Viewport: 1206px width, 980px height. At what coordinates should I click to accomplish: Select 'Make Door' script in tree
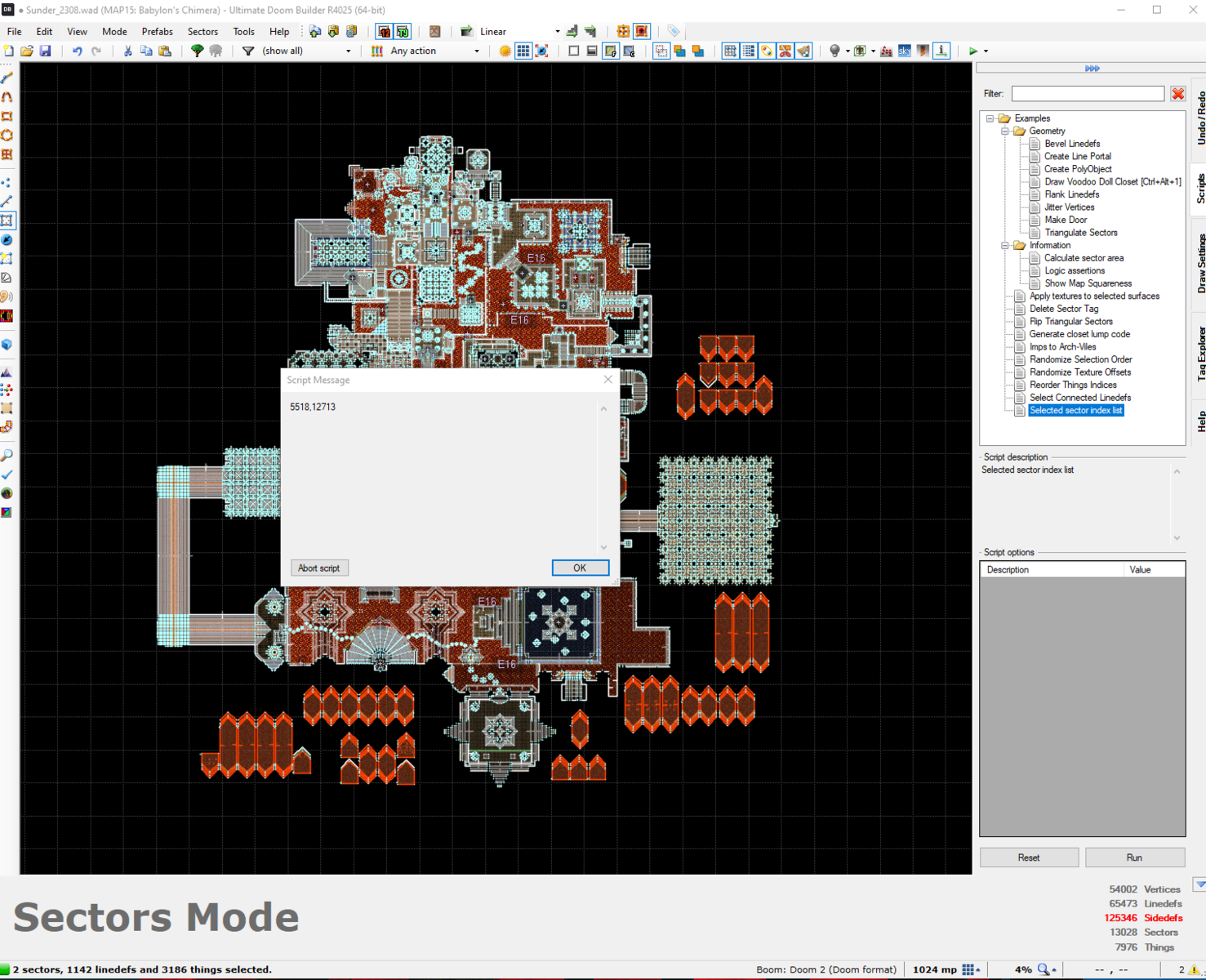tap(1066, 220)
